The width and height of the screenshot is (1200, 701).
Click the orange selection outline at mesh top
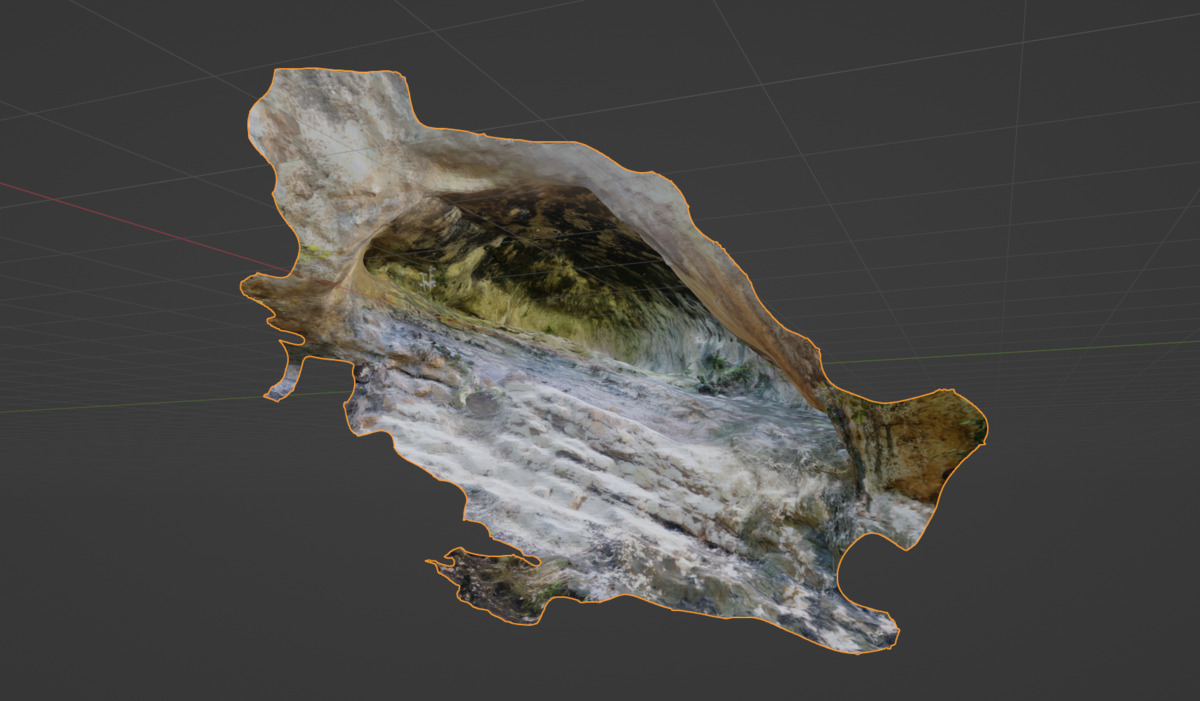pyautogui.click(x=340, y=71)
